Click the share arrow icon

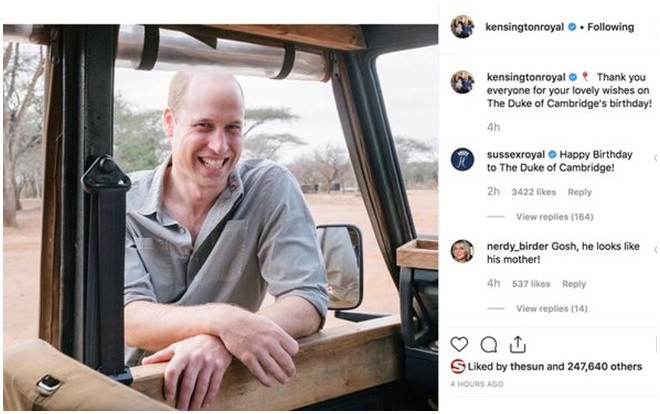[x=517, y=344]
